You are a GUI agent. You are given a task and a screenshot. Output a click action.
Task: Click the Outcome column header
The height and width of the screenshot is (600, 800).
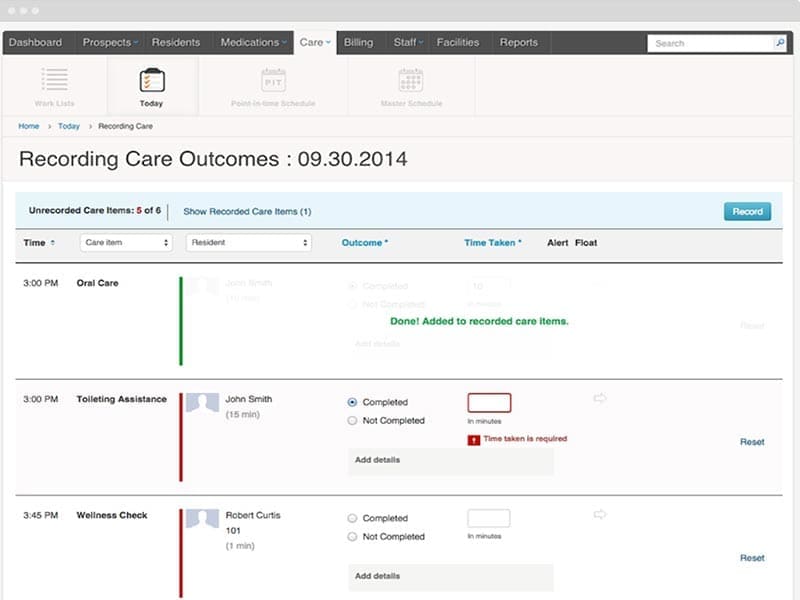[x=365, y=243]
